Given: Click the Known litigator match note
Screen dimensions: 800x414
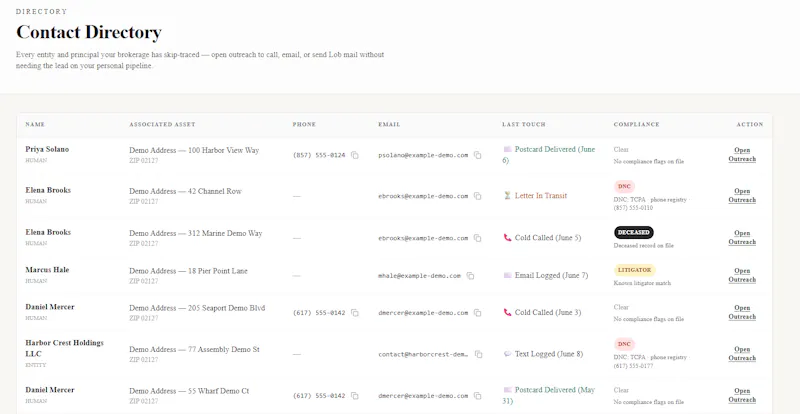Looking at the screenshot, I should (642, 283).
